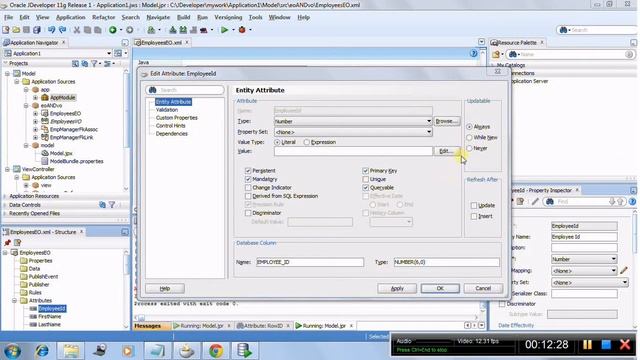Open the Navigate menu

pos(158,18)
